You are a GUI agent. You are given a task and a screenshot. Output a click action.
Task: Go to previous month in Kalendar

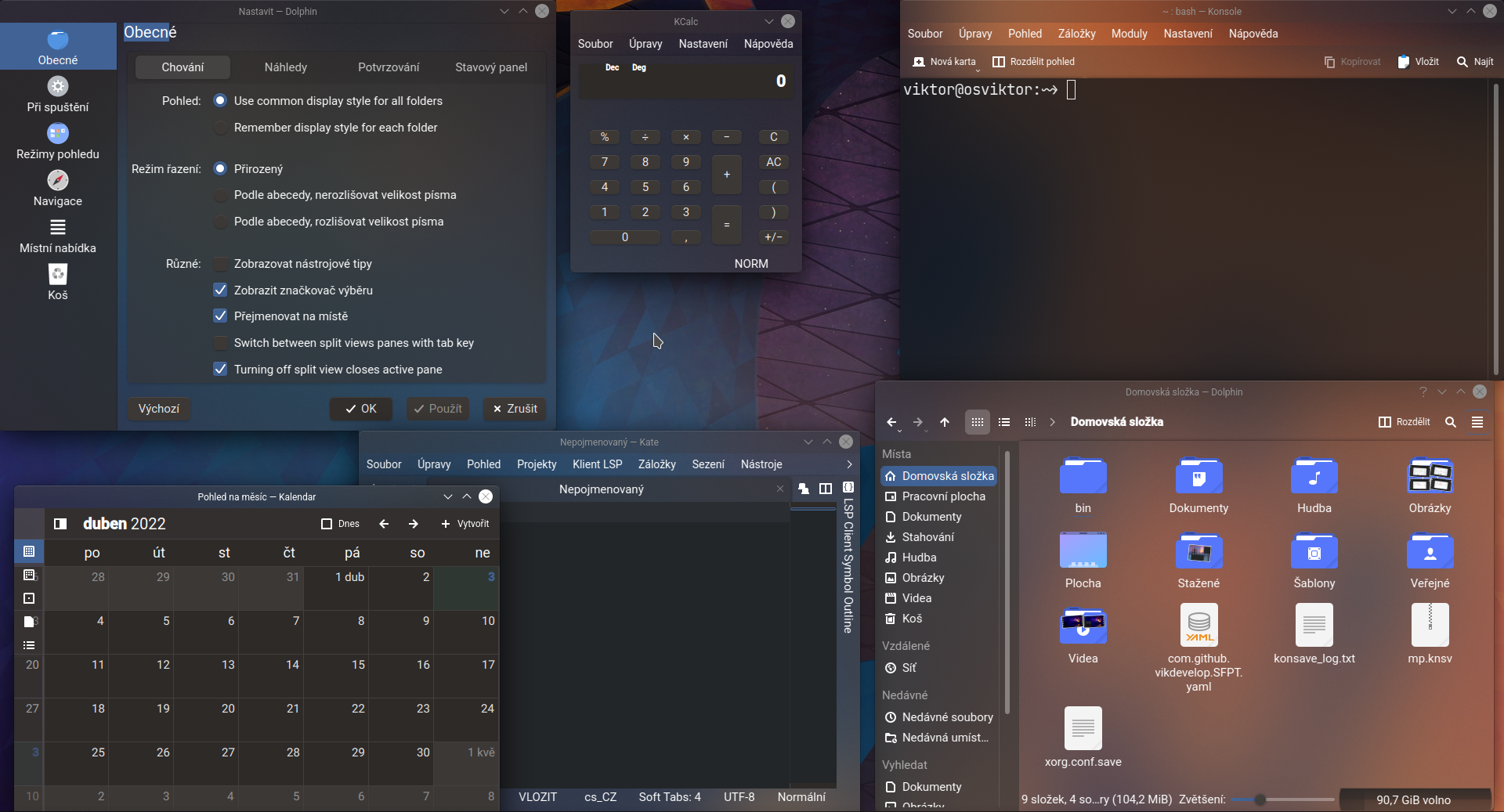click(384, 524)
